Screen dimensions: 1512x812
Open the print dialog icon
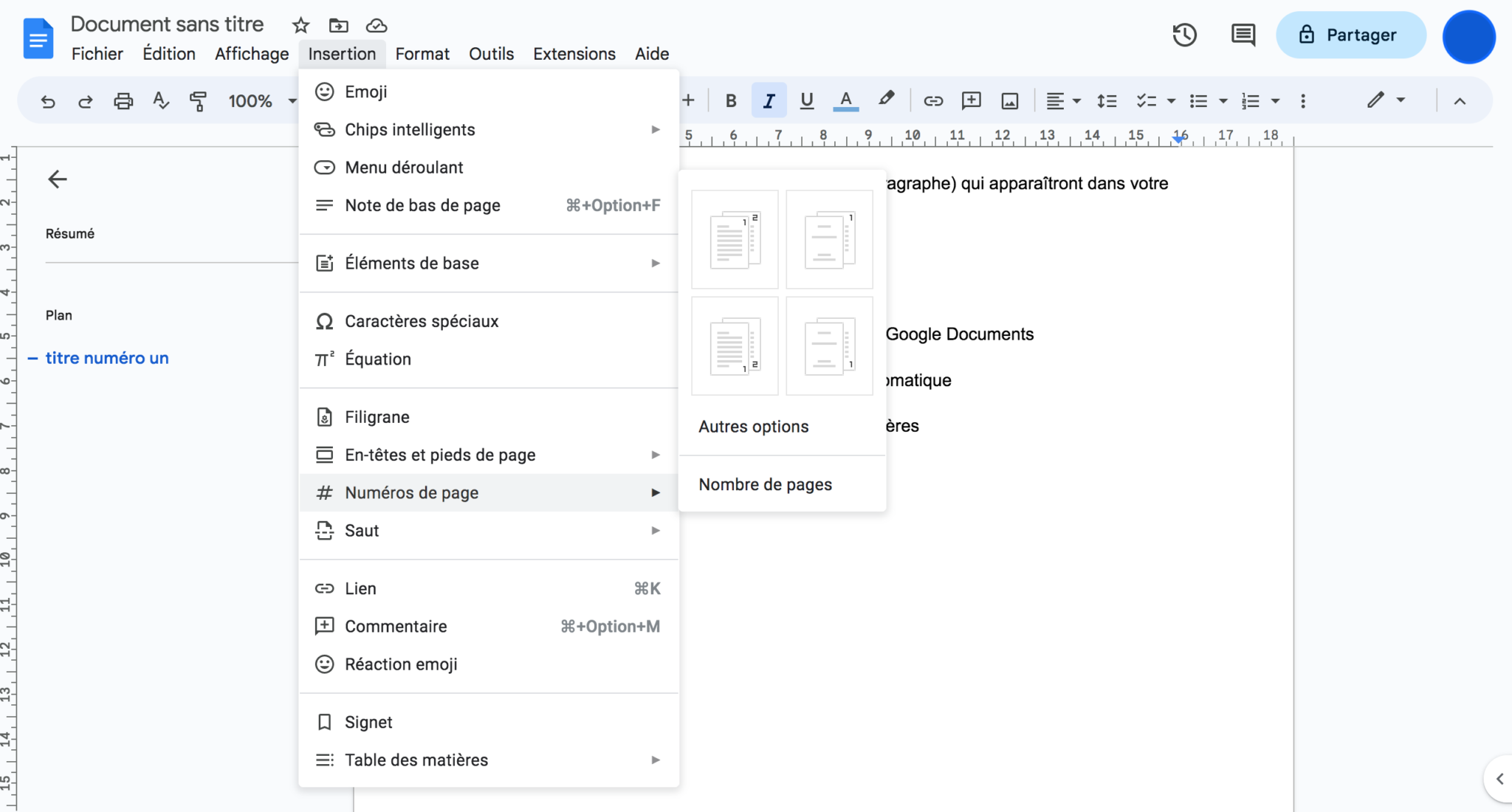tap(123, 100)
